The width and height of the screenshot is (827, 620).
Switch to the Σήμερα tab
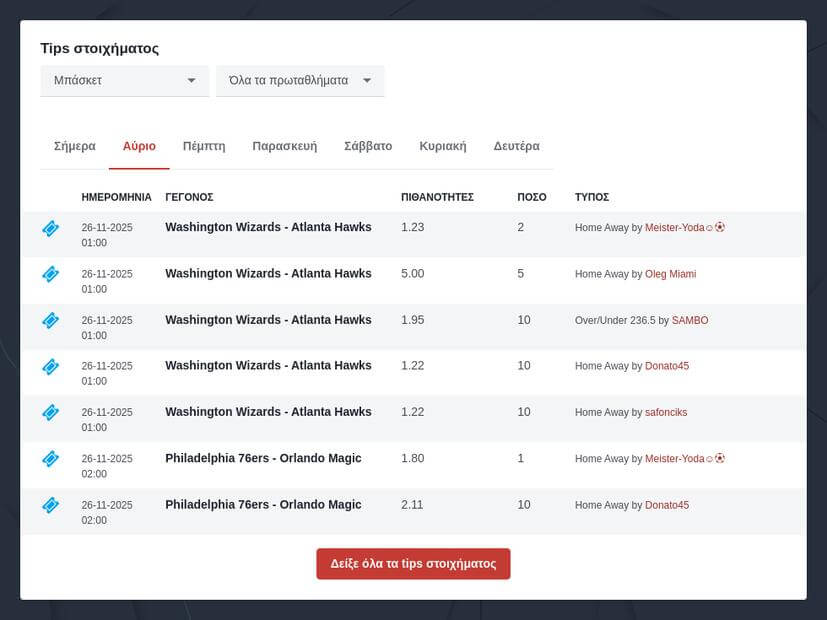75,146
